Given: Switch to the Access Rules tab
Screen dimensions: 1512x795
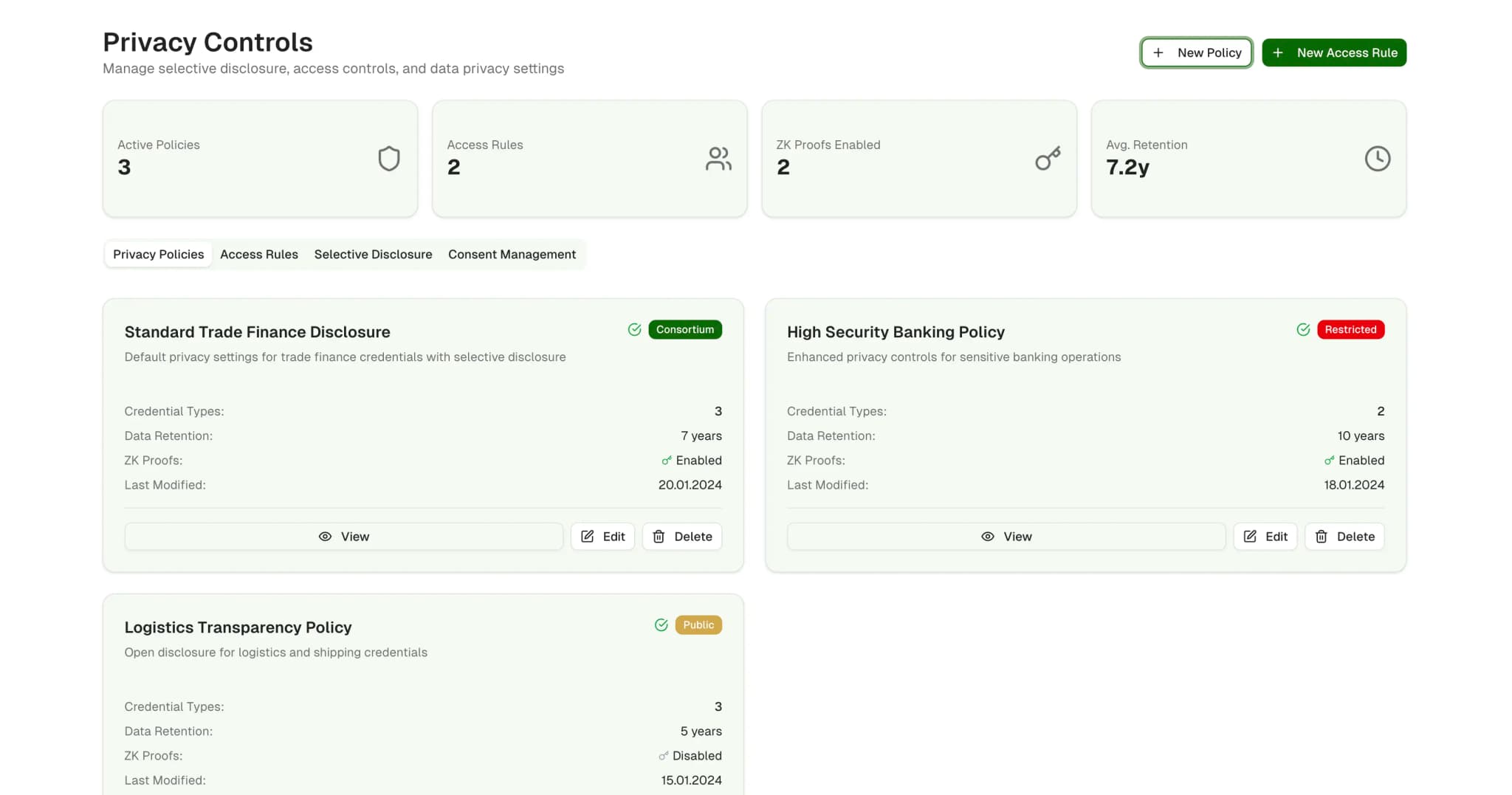Looking at the screenshot, I should point(258,254).
